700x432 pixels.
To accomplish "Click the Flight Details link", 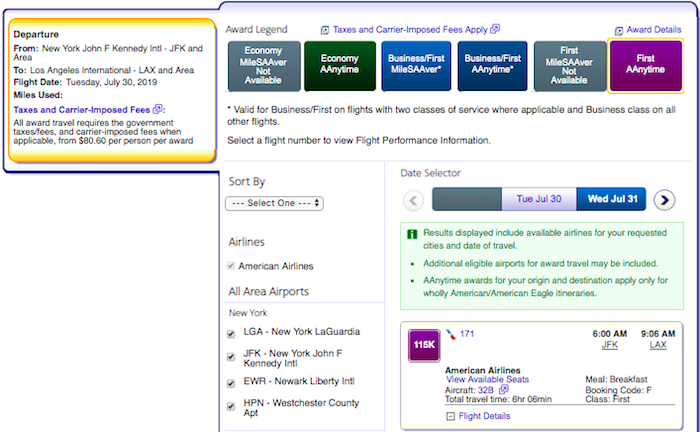I will 484,416.
